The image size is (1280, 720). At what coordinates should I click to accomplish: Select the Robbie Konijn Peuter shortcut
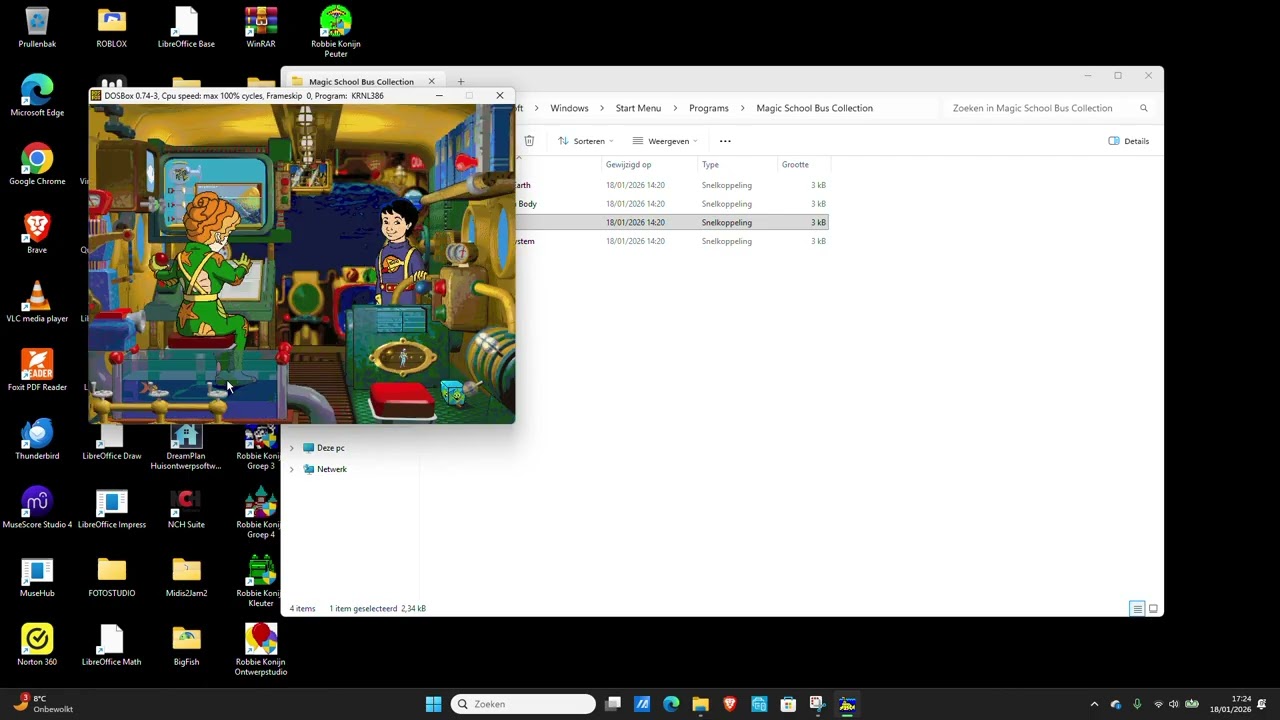coord(336,32)
